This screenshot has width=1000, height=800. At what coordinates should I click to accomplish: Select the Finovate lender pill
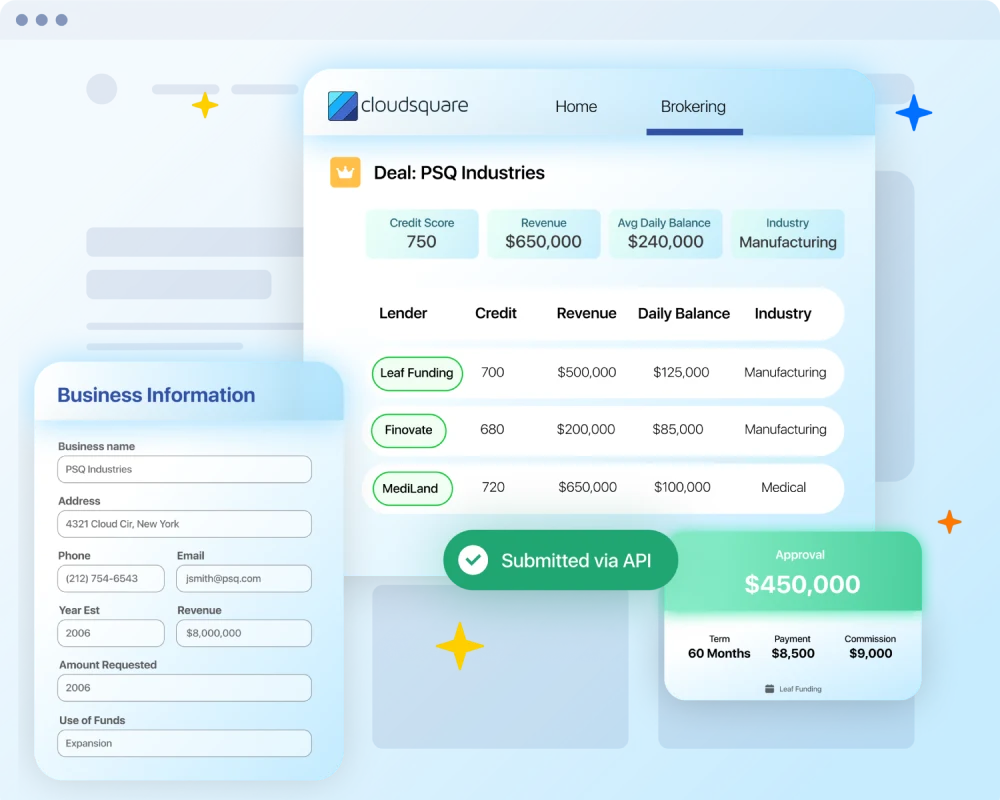pos(409,430)
